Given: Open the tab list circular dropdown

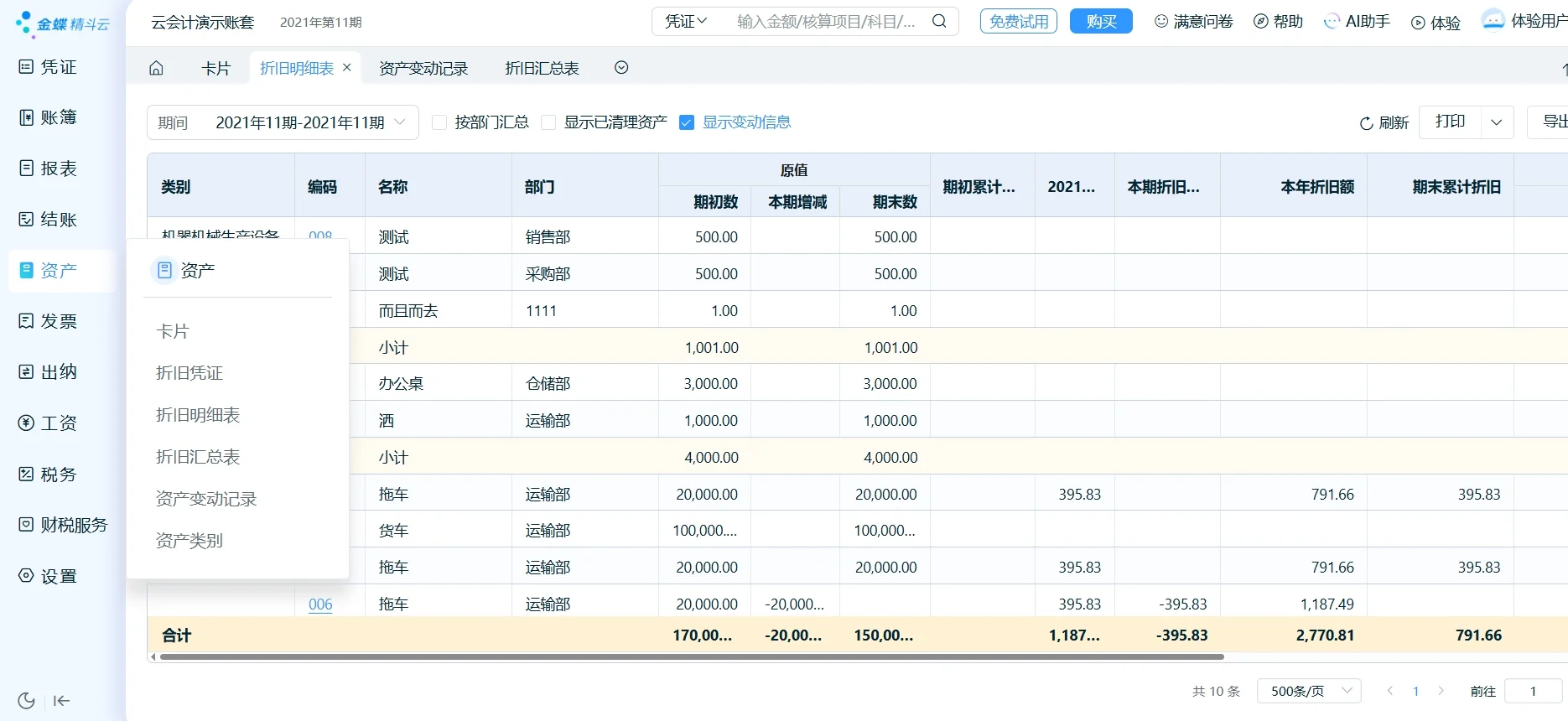Looking at the screenshot, I should pyautogui.click(x=621, y=68).
